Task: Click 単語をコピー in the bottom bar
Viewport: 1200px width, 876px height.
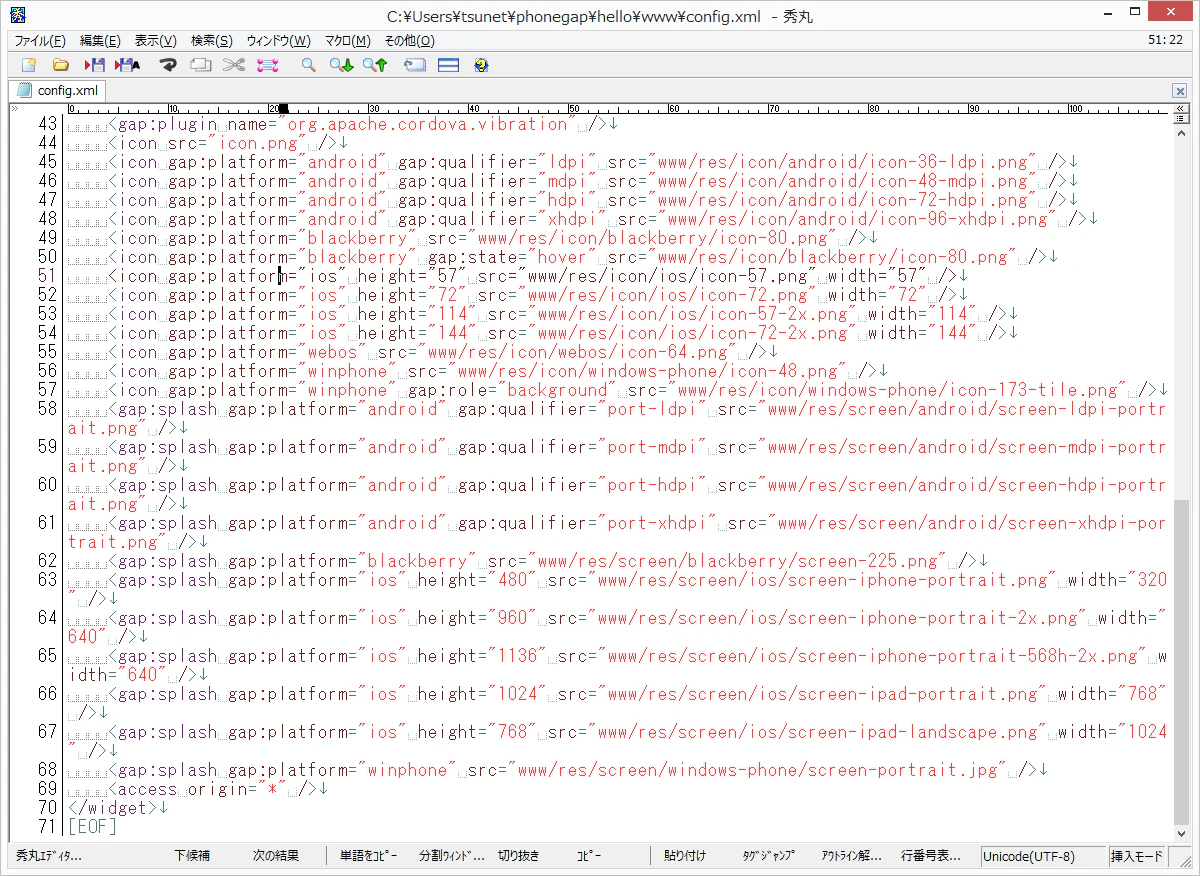Action: [x=369, y=856]
